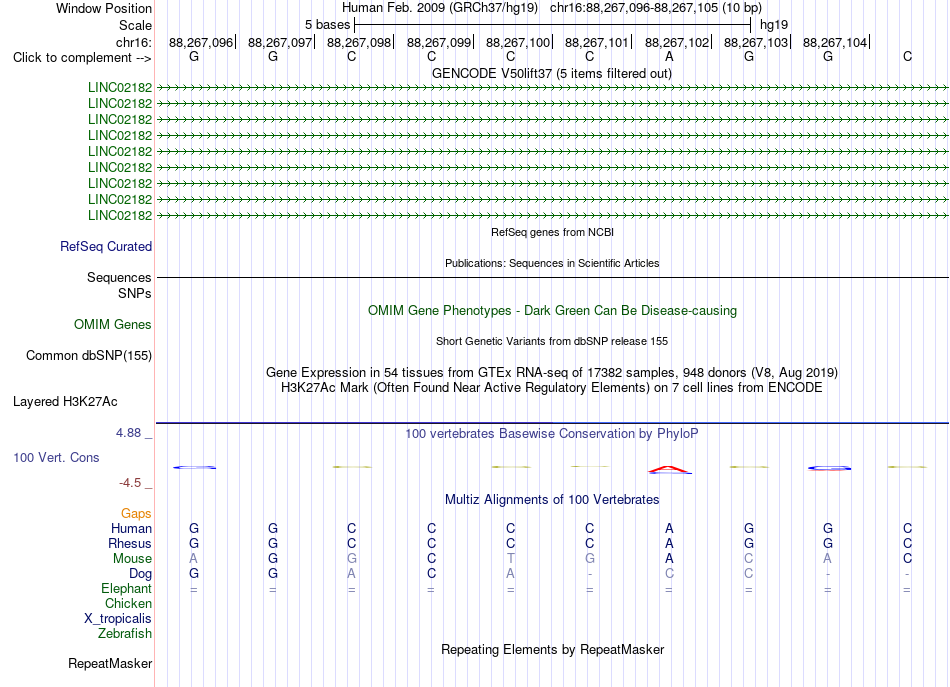Screen dimensions: 950x687
Task: Click position marker 88,267,096
Action: (x=201, y=42)
